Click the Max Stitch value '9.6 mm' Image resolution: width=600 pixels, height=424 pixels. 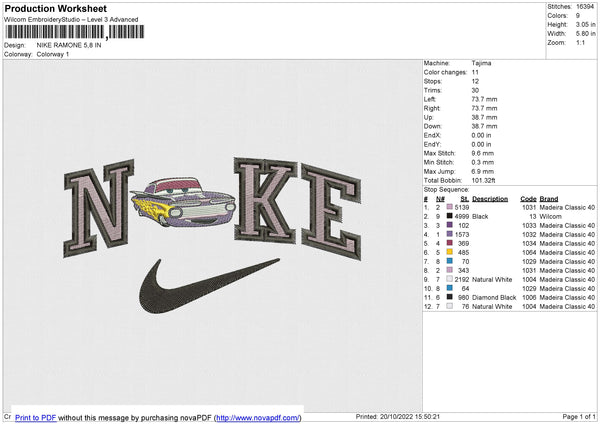click(x=483, y=153)
